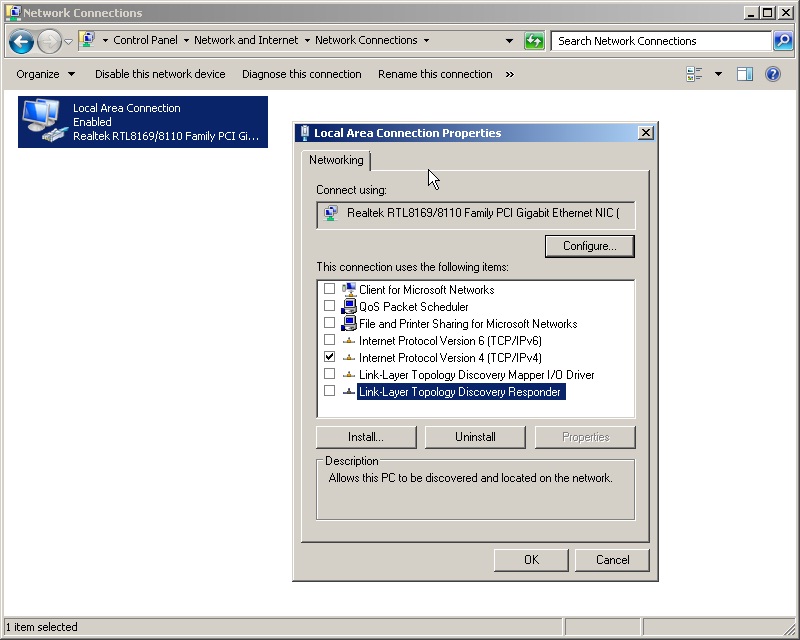
Task: Select the Local Area Connection adapter icon
Action: pos(45,121)
